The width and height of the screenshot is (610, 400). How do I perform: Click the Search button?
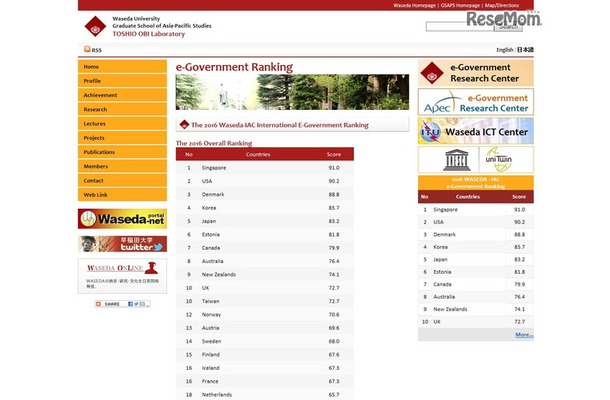[x=508, y=26]
